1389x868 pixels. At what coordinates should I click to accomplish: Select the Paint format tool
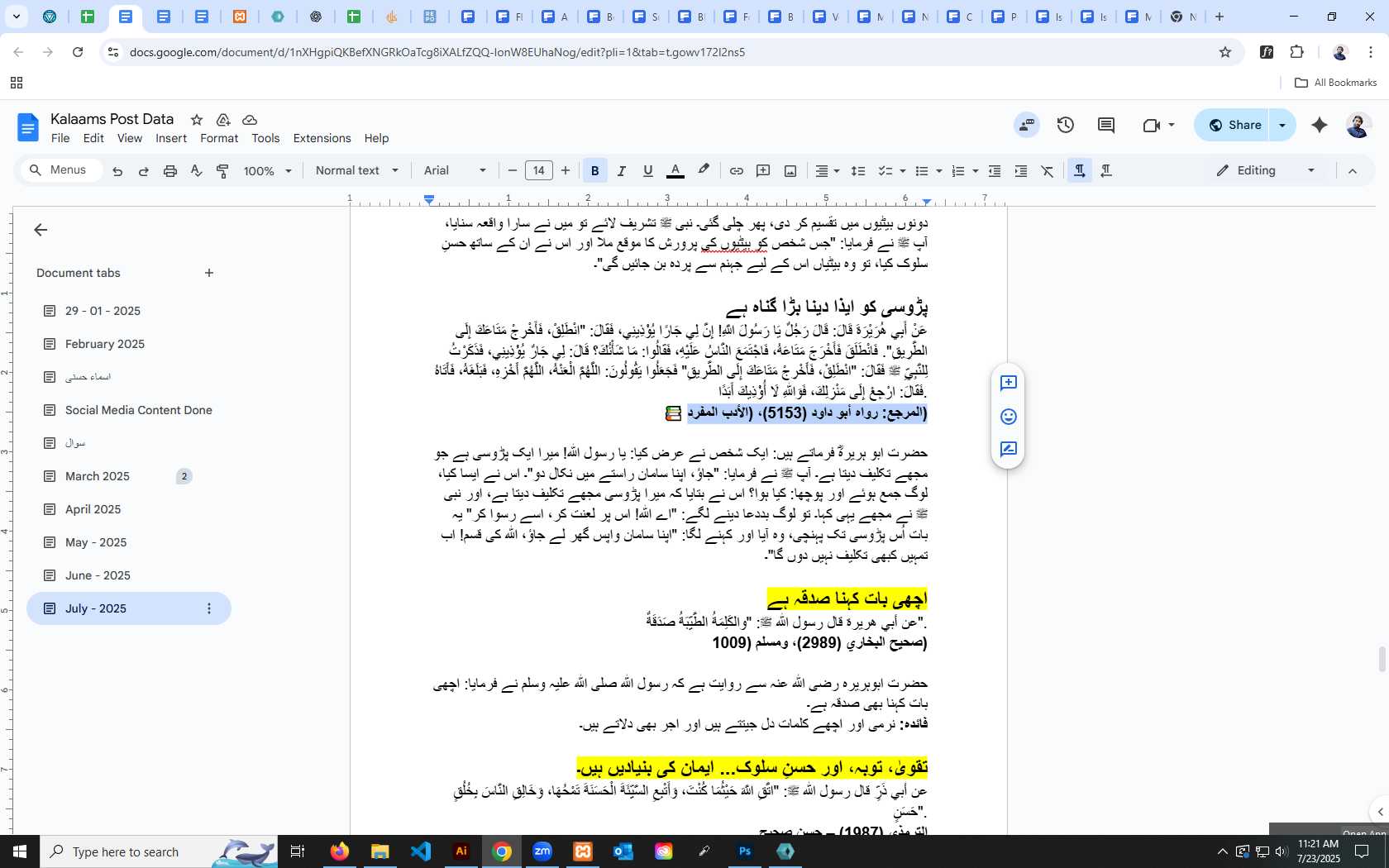222,171
